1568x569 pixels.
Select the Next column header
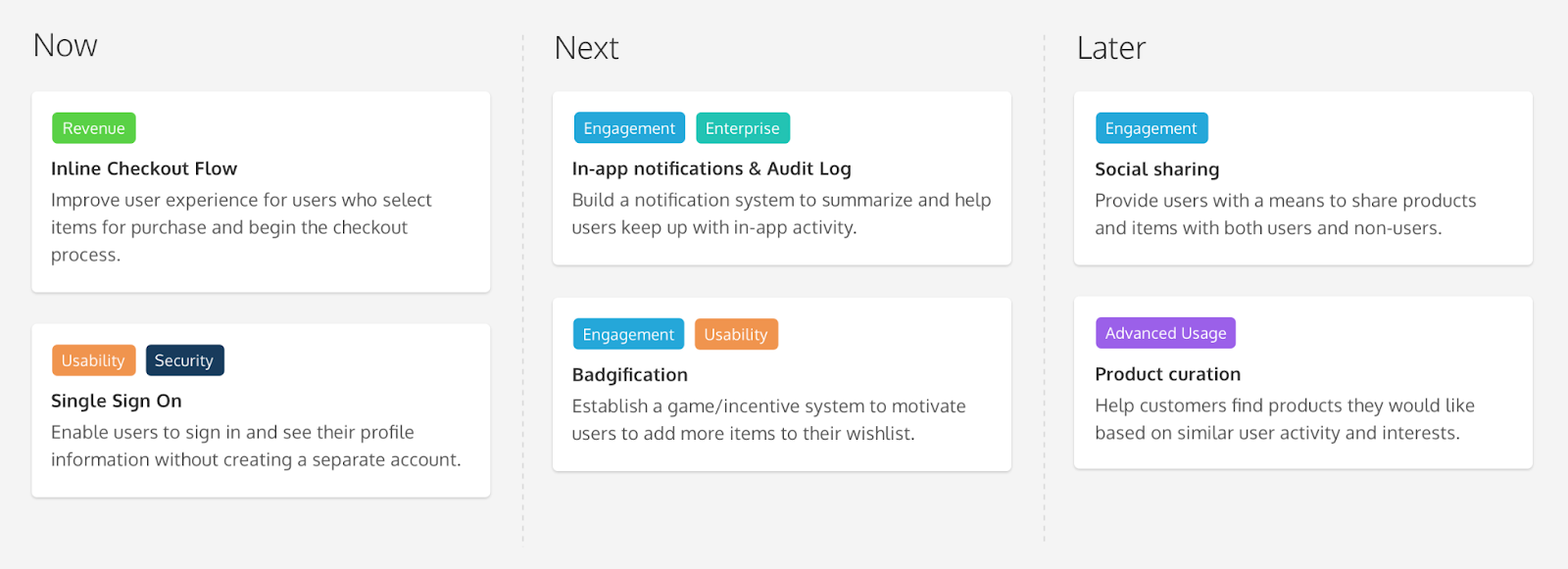(x=586, y=48)
